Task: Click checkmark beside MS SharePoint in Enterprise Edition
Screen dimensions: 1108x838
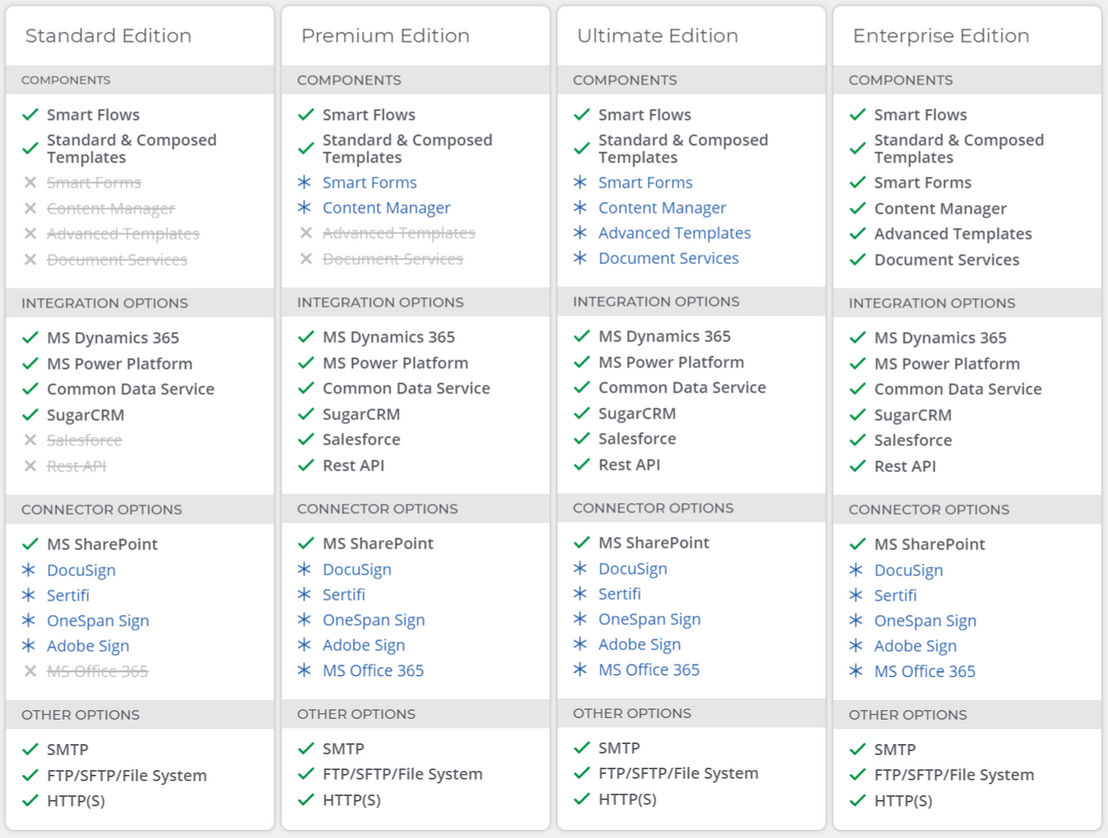Action: click(857, 544)
